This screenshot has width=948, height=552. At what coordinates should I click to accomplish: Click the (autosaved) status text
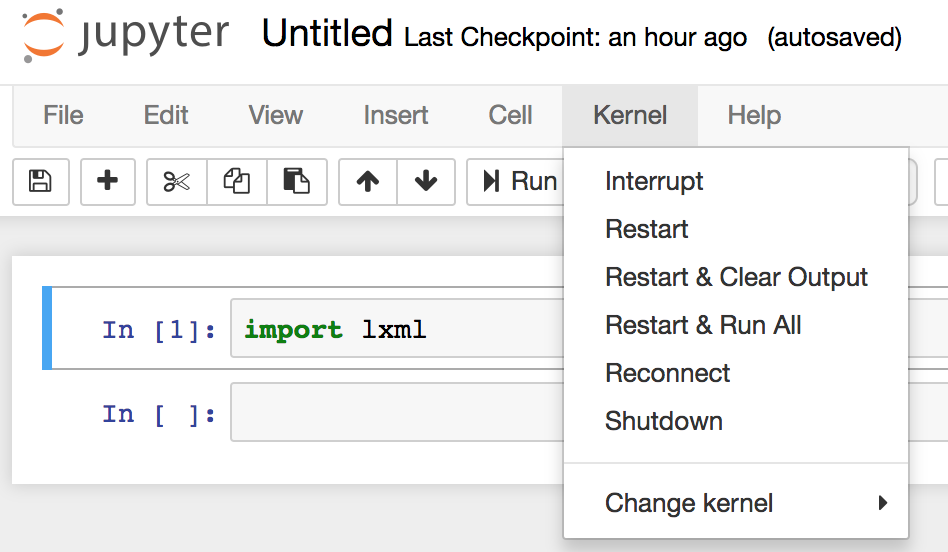click(834, 37)
